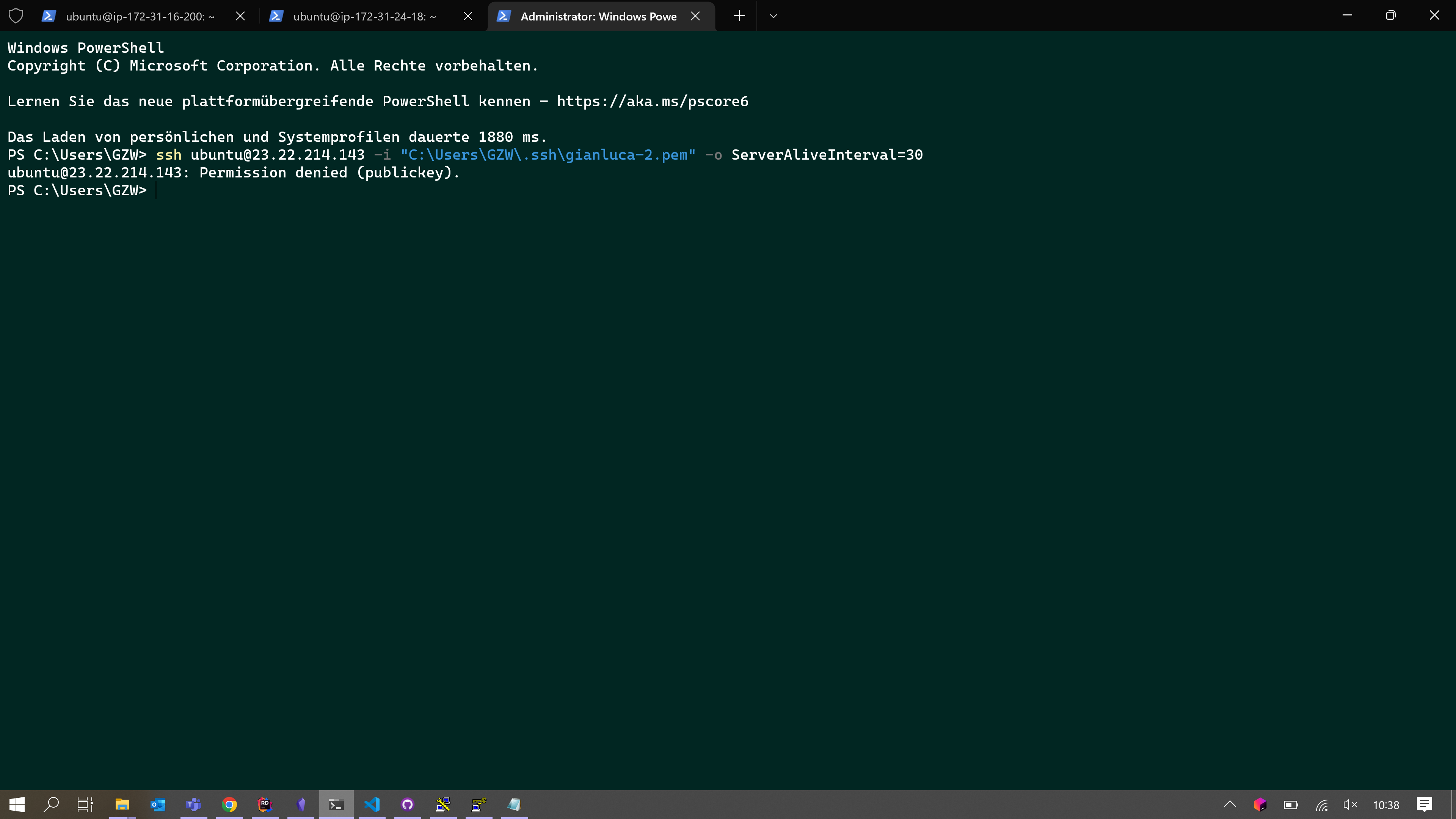Open JetBrains Toolbox in the system tray
The height and width of the screenshot is (819, 1456).
click(x=1260, y=804)
